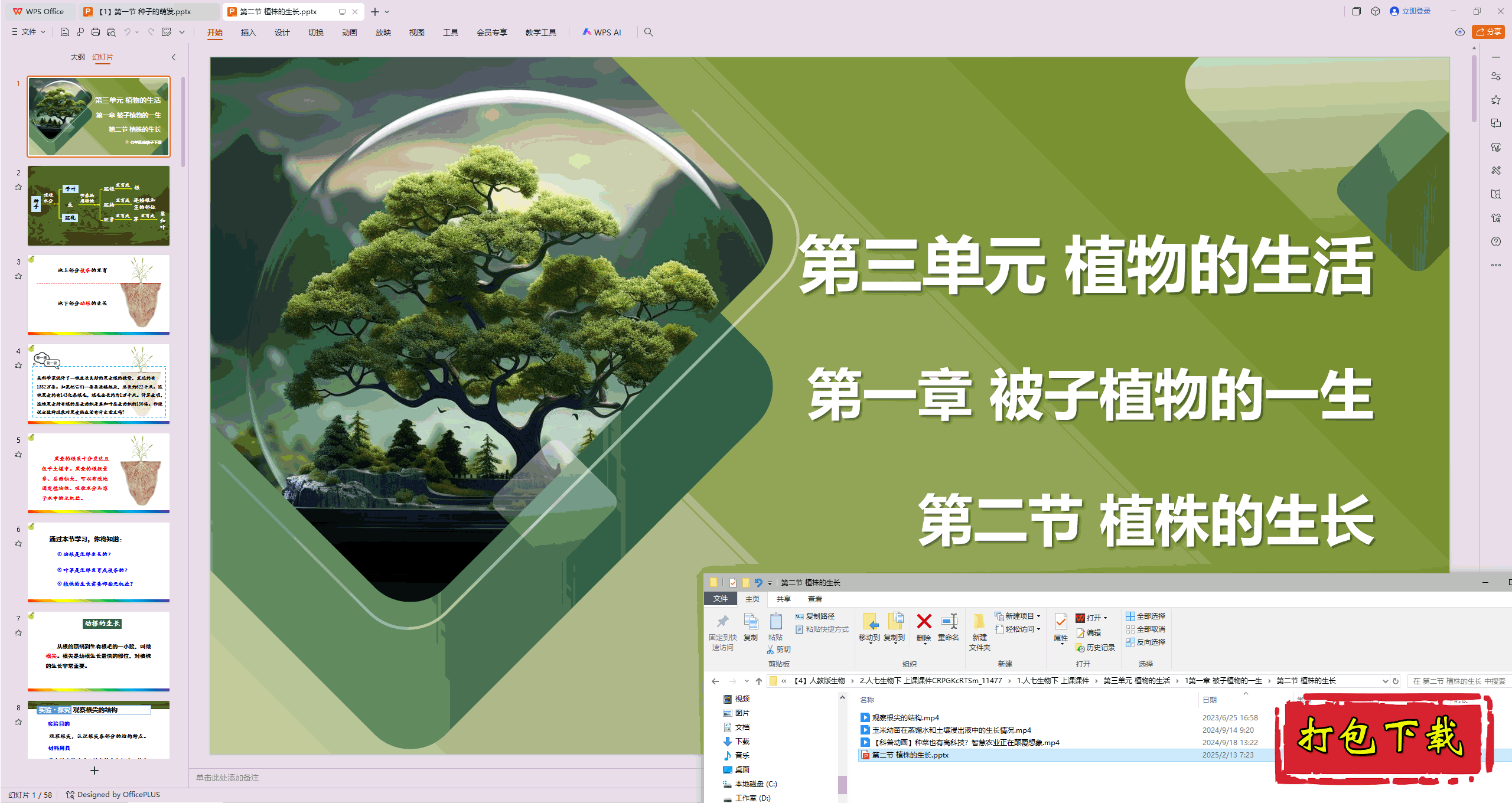
Task: Toggle the star marker on slide 6
Action: 18,544
